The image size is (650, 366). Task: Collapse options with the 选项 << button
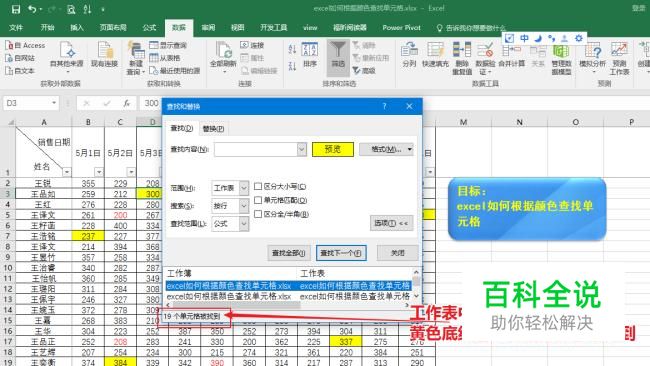coord(391,223)
